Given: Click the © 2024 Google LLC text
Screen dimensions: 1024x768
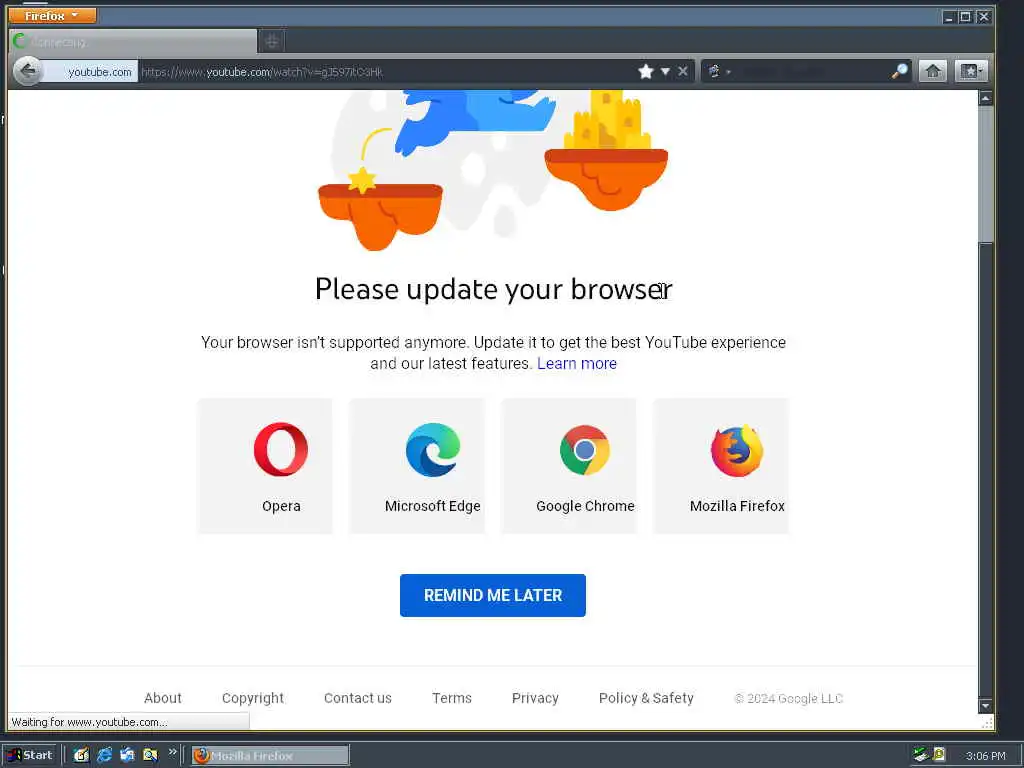Looking at the screenshot, I should (788, 699).
